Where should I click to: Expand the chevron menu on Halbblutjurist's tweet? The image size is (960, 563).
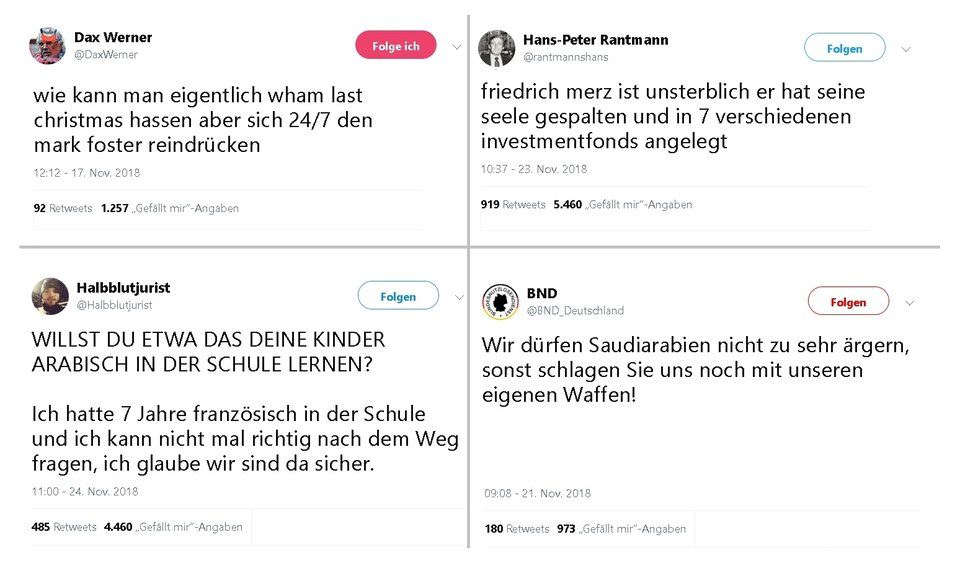tap(459, 297)
